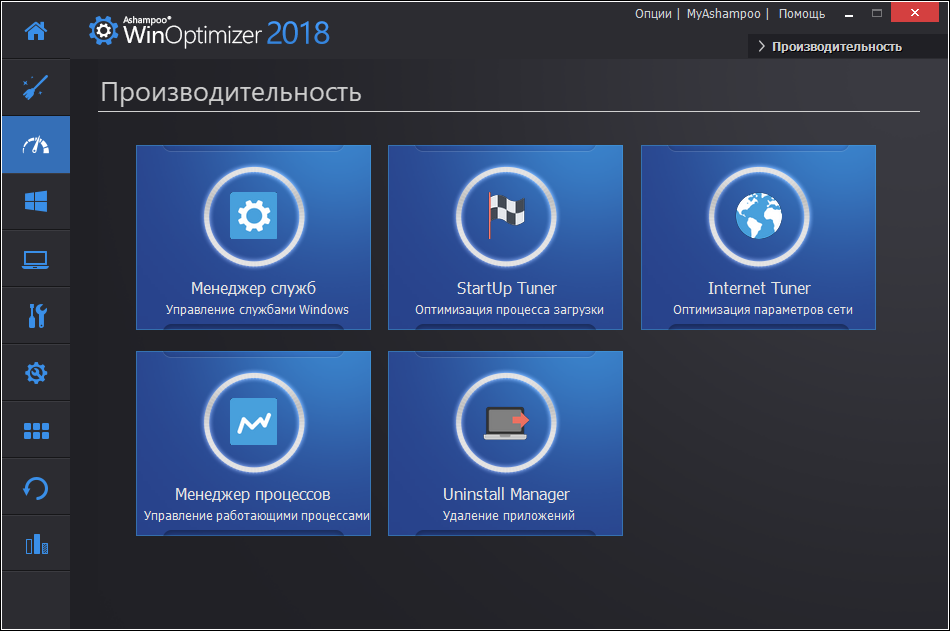Click the WinOptimizer 2018 title text
Screen dimensions: 950x631
click(226, 33)
